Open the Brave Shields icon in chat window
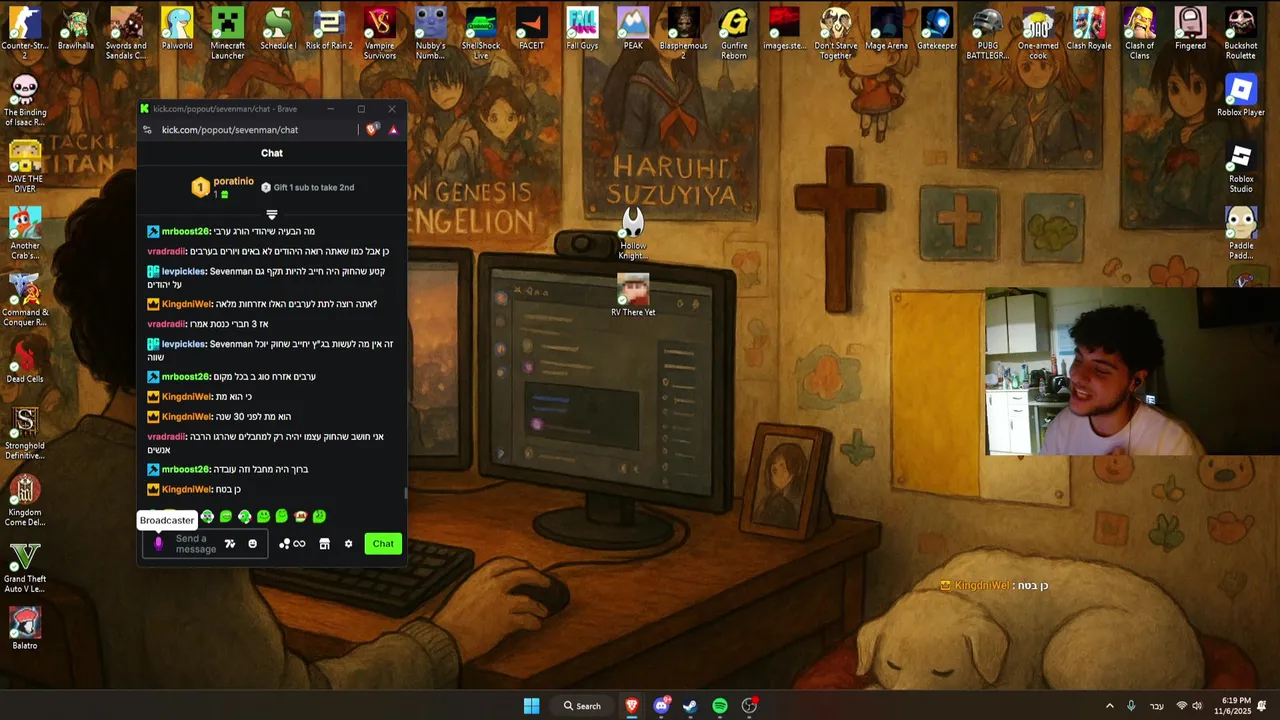This screenshot has height=720, width=1280. click(x=372, y=129)
